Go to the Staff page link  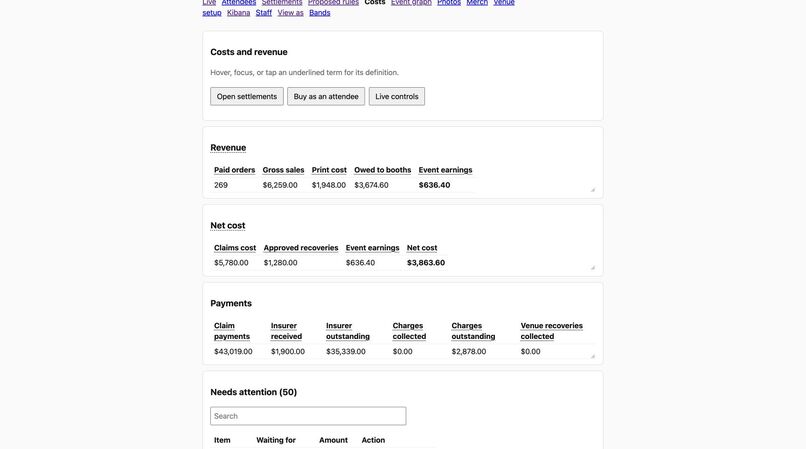click(x=264, y=13)
